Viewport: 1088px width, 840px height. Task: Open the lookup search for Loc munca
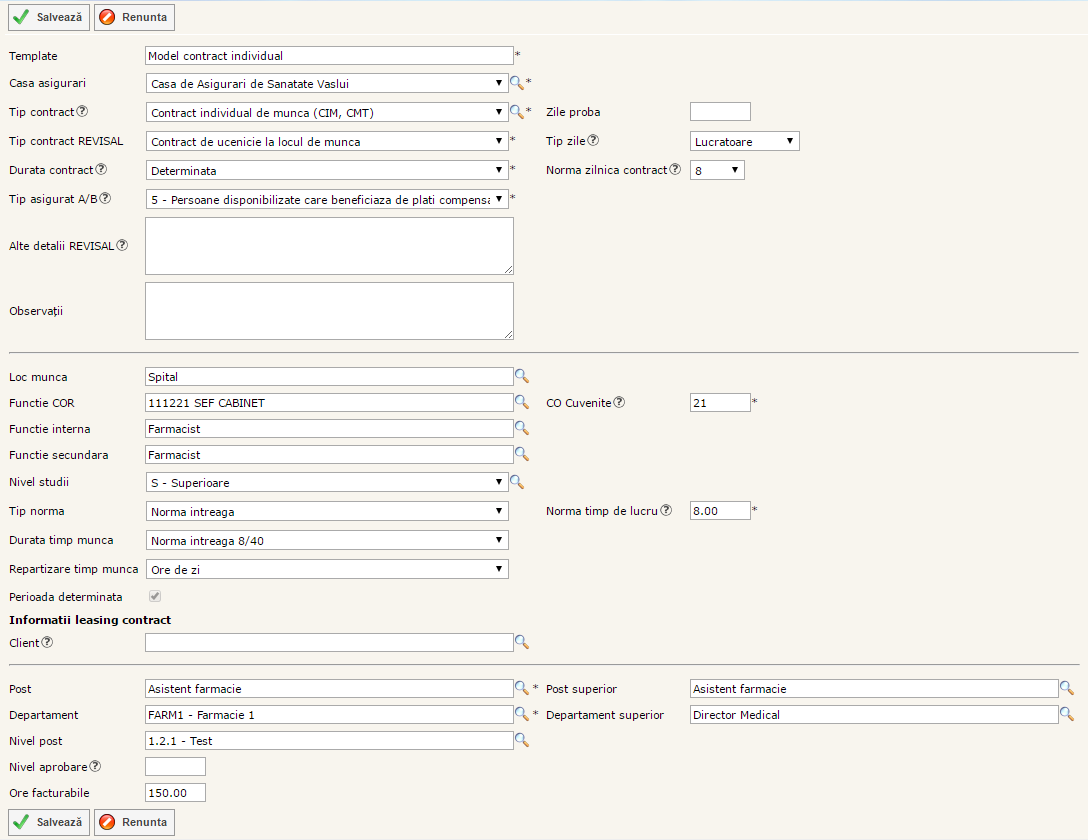coord(521,376)
